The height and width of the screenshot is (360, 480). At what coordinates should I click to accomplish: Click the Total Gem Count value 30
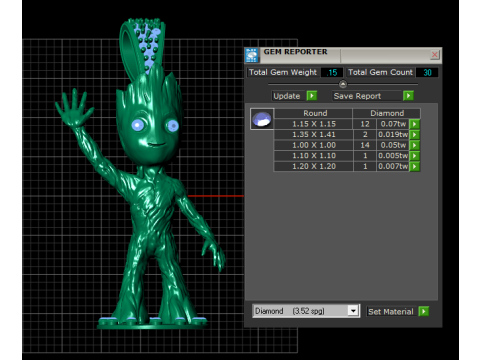point(427,72)
